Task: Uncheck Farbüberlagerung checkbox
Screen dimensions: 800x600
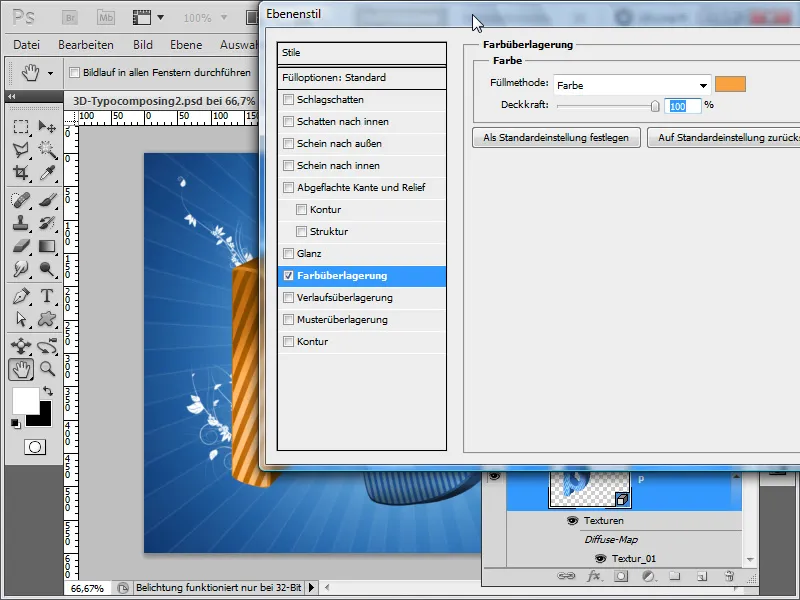Action: (x=288, y=276)
